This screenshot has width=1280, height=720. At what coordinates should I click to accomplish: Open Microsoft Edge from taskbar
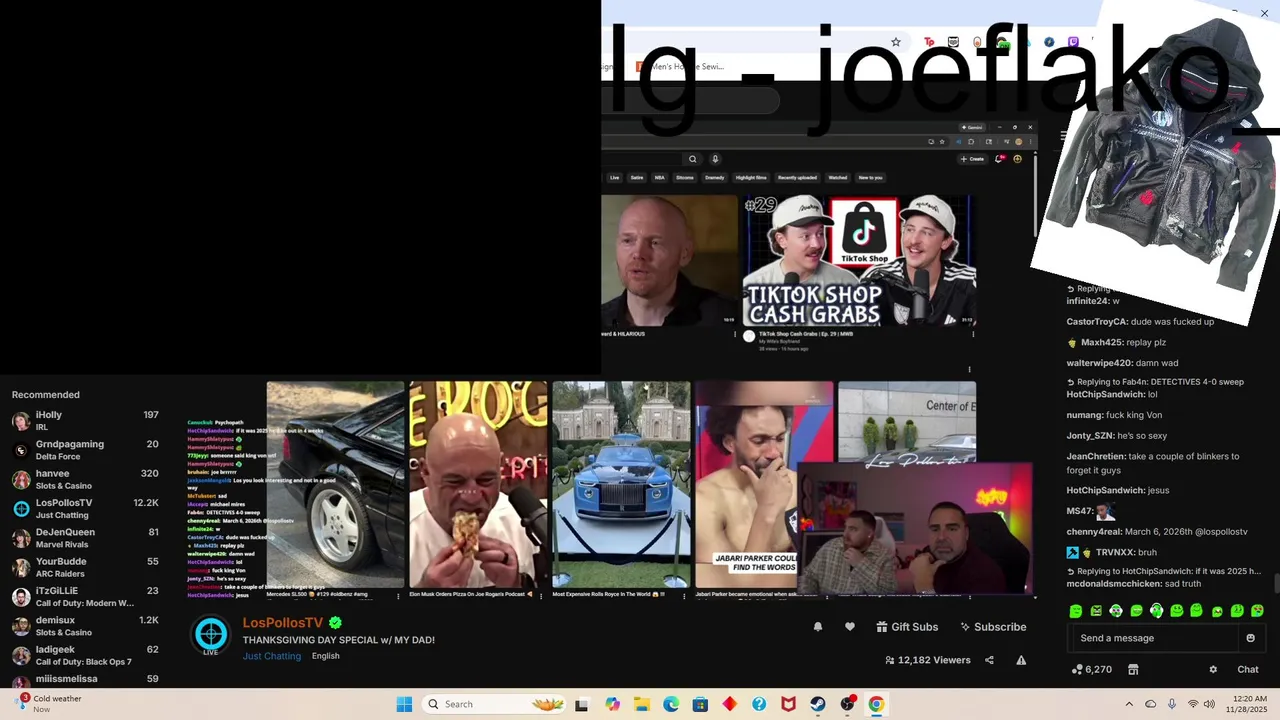[x=671, y=704]
